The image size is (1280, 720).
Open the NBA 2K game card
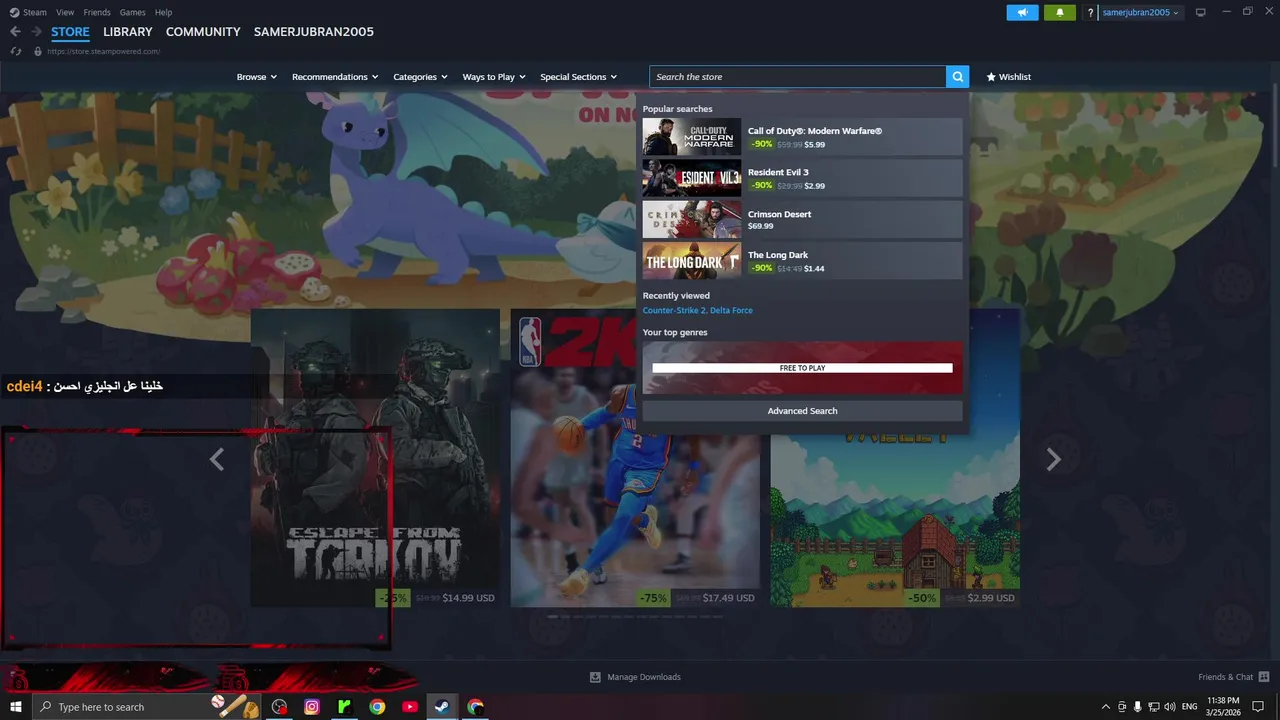click(x=635, y=458)
